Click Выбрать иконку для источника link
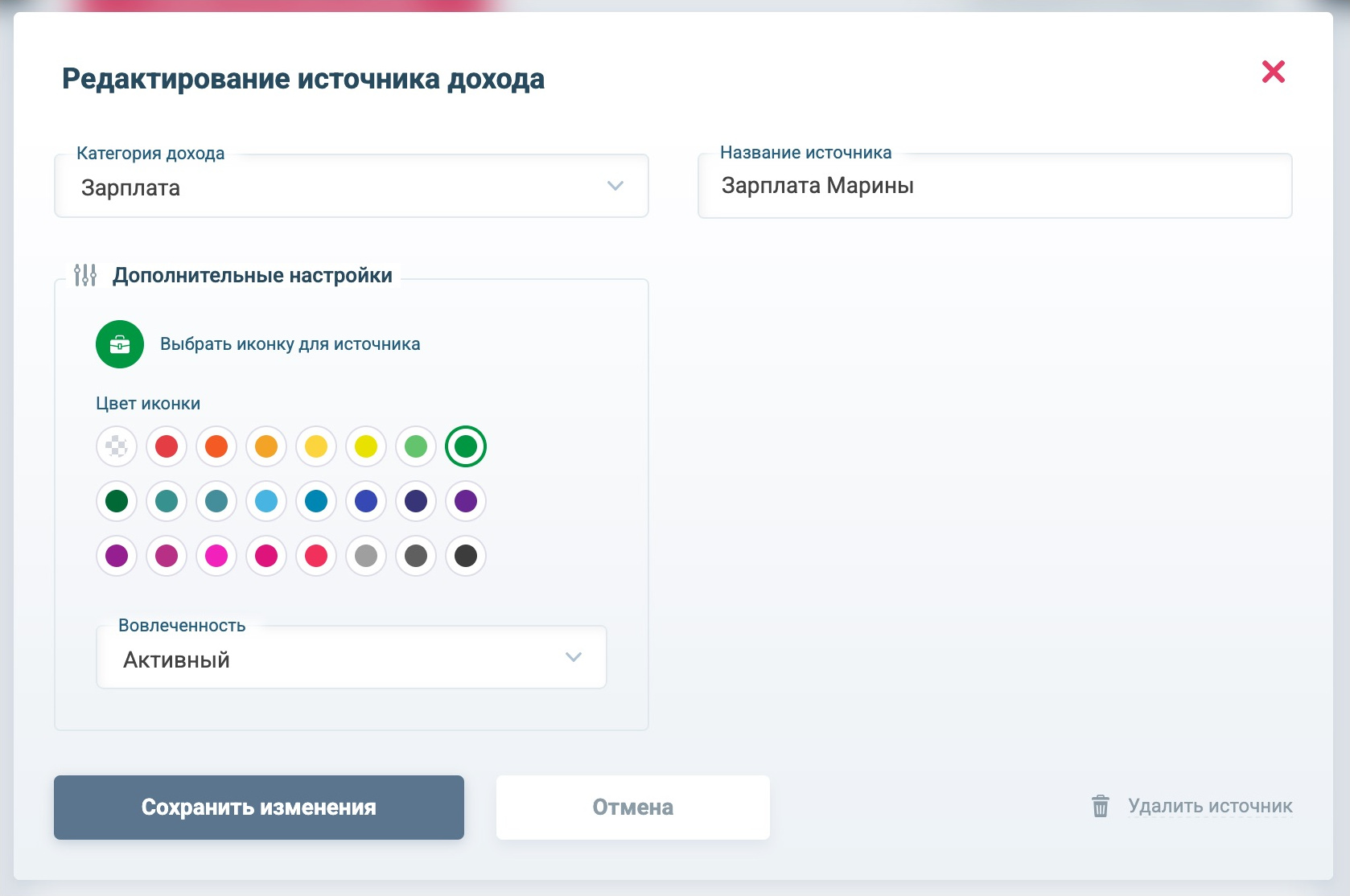 pos(290,344)
